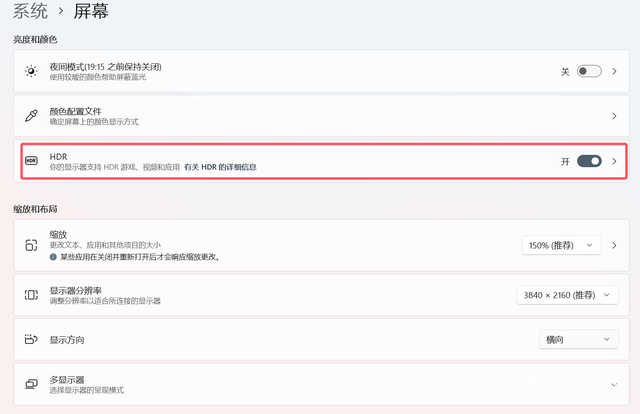
Task: Click 确定屏幕上的颜色显示方式 description
Action: coord(94,122)
